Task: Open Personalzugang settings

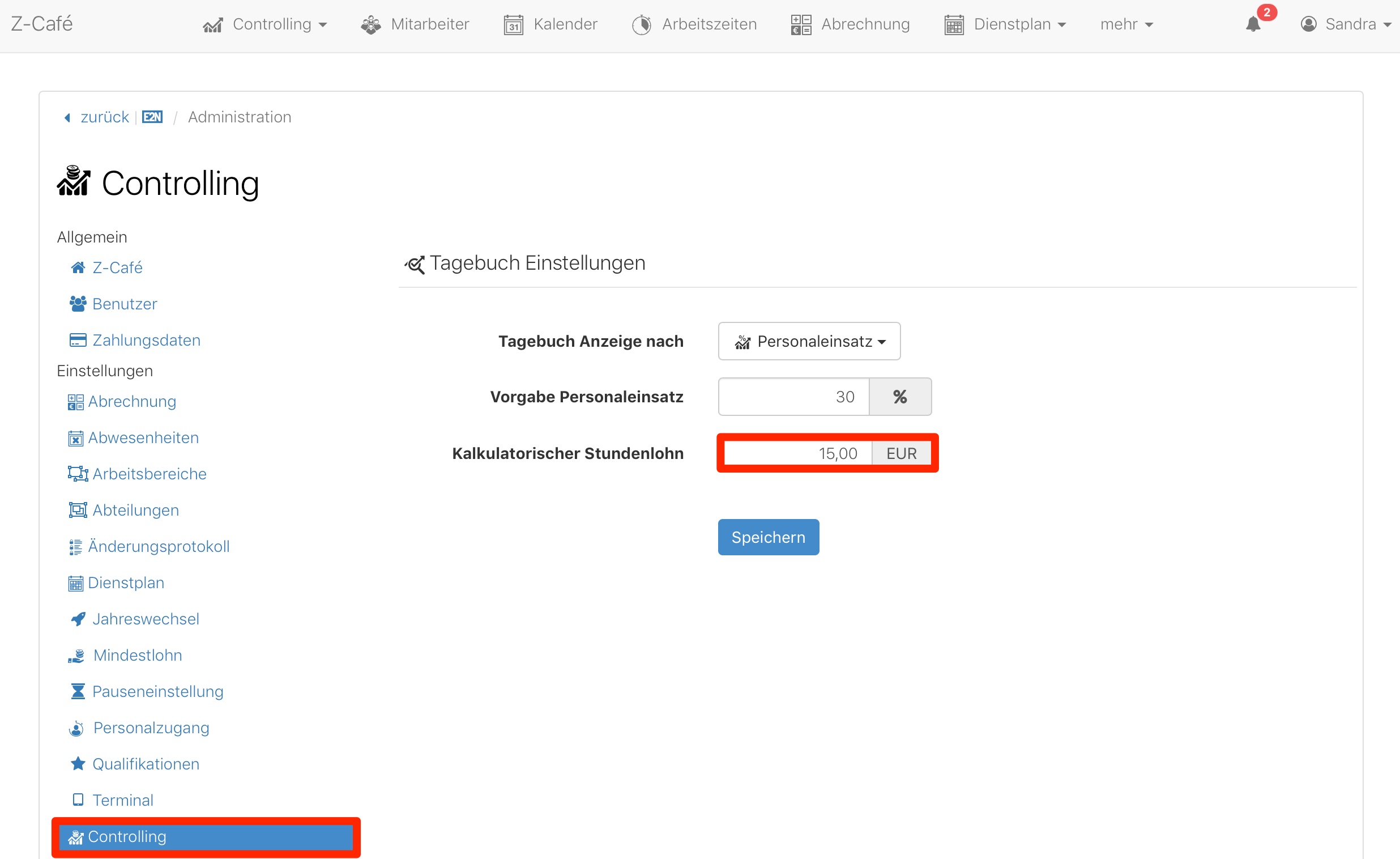Action: click(152, 728)
